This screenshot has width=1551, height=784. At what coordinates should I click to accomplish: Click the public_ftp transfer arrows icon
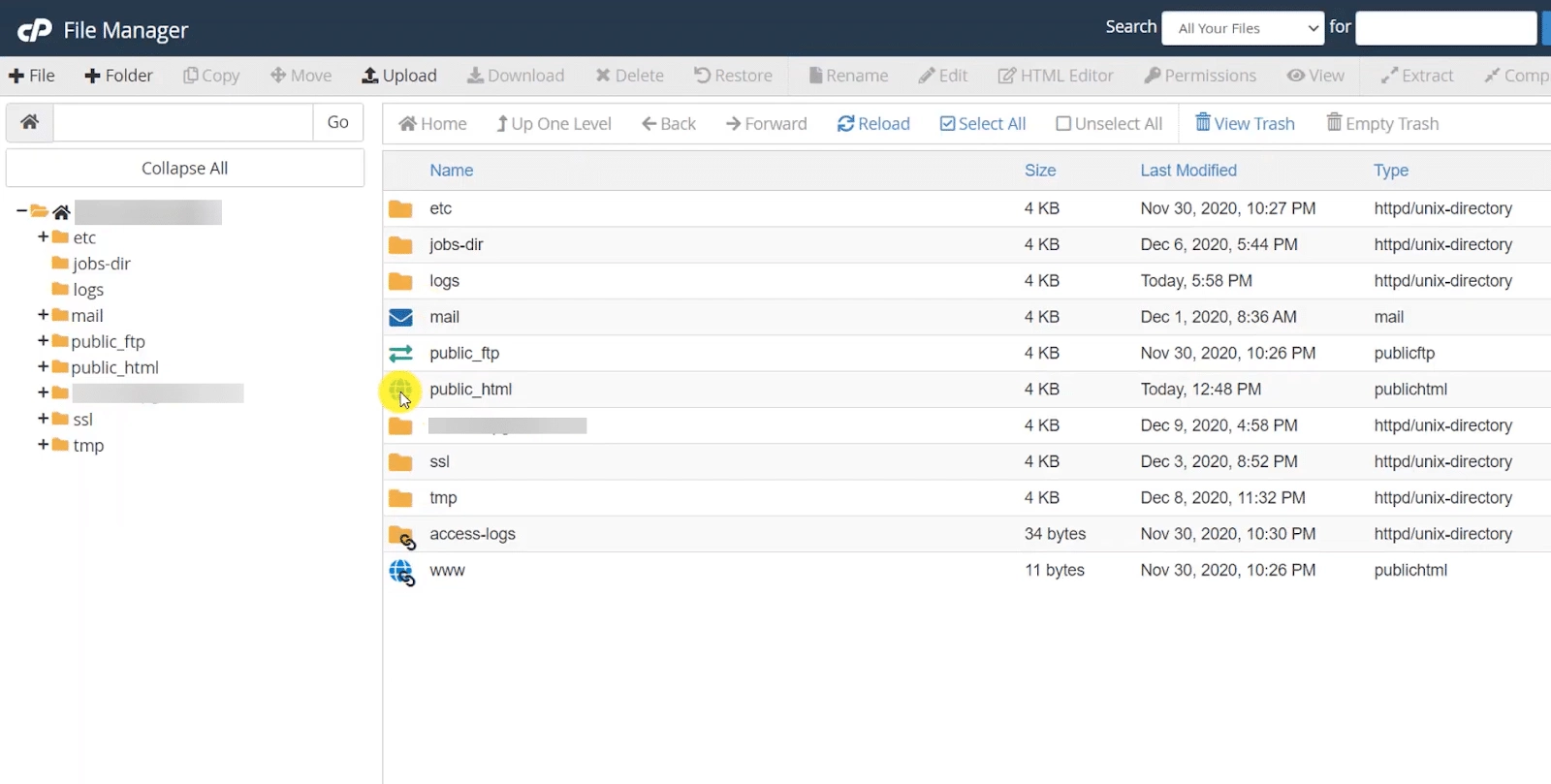(400, 353)
